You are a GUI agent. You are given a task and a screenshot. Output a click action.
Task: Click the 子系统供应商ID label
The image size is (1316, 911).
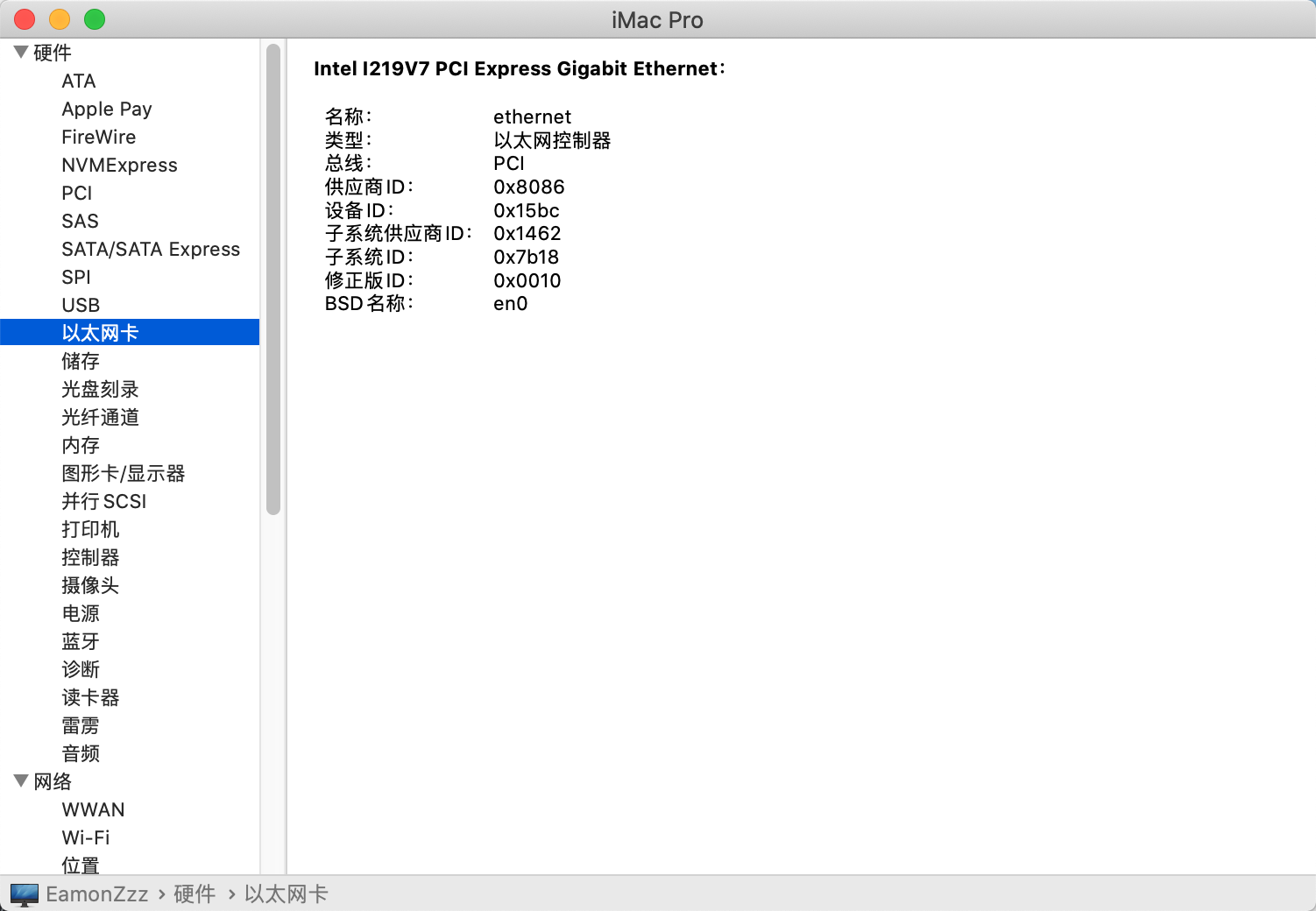tap(399, 233)
